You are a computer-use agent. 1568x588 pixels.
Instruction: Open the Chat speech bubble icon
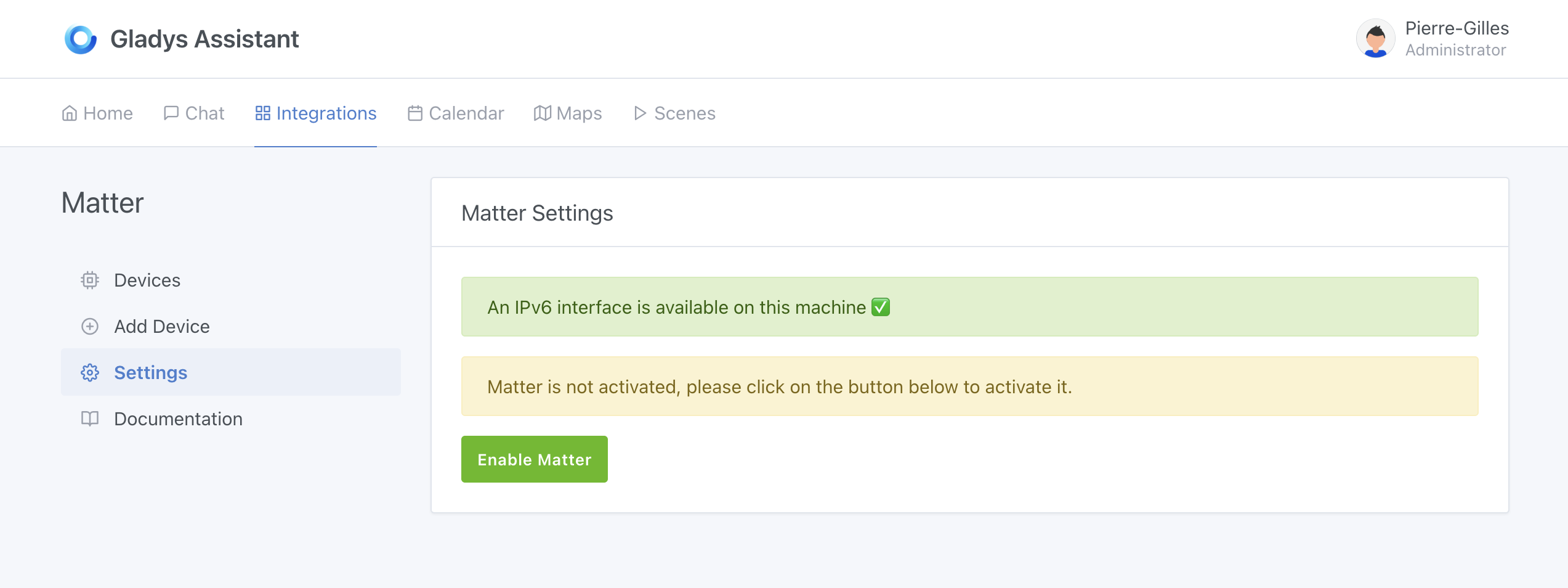171,113
